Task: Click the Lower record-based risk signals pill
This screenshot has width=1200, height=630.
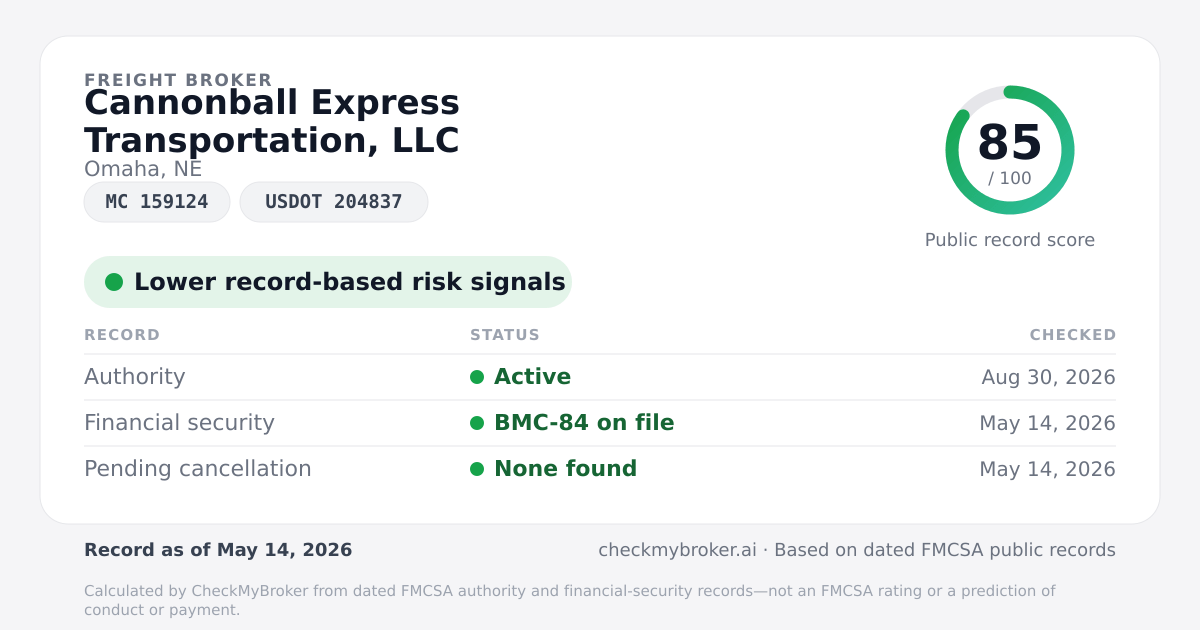Action: pos(328,282)
